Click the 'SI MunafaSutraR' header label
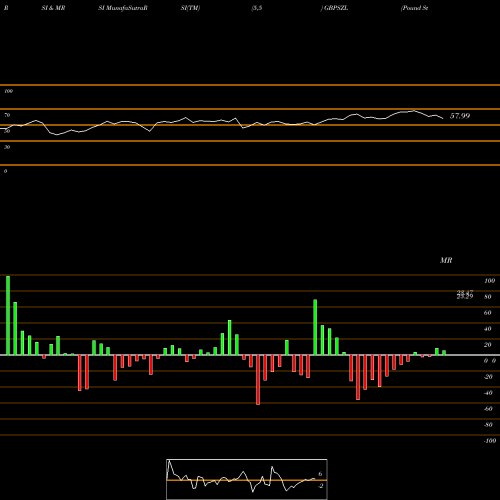Image resolution: width=500 pixels, height=500 pixels. click(123, 8)
